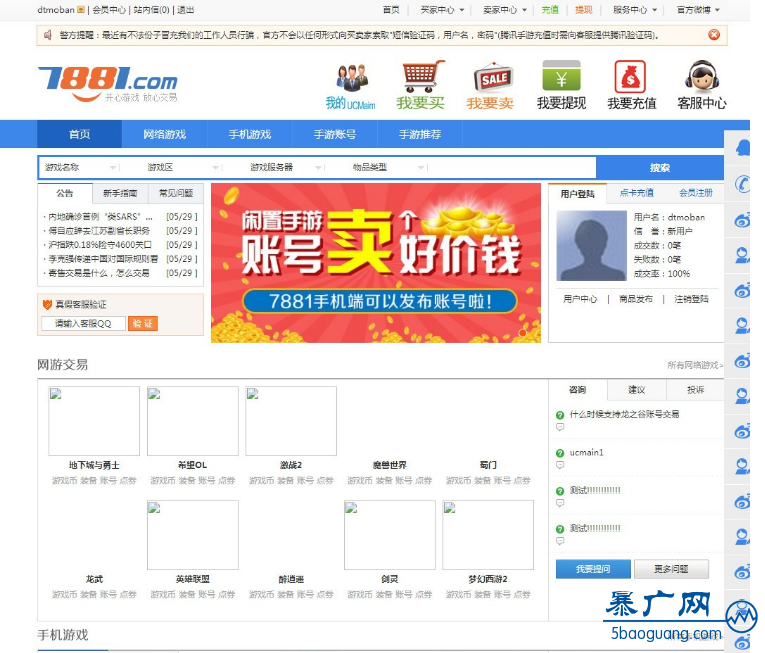765x653 pixels.
Task: Expand the 官方微博 dropdown menu
Action: click(x=698, y=10)
